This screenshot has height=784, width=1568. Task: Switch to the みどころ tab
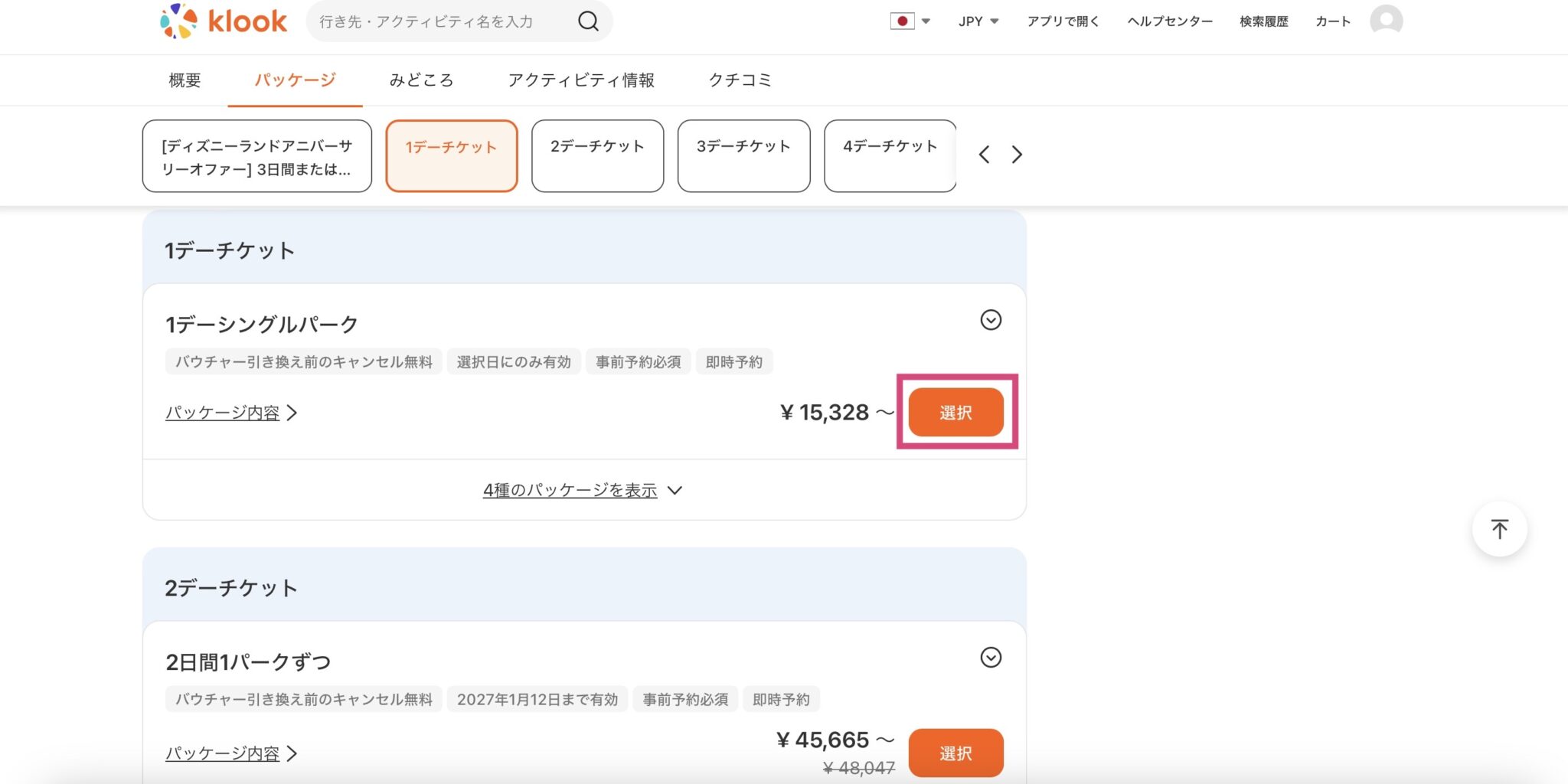click(x=422, y=80)
